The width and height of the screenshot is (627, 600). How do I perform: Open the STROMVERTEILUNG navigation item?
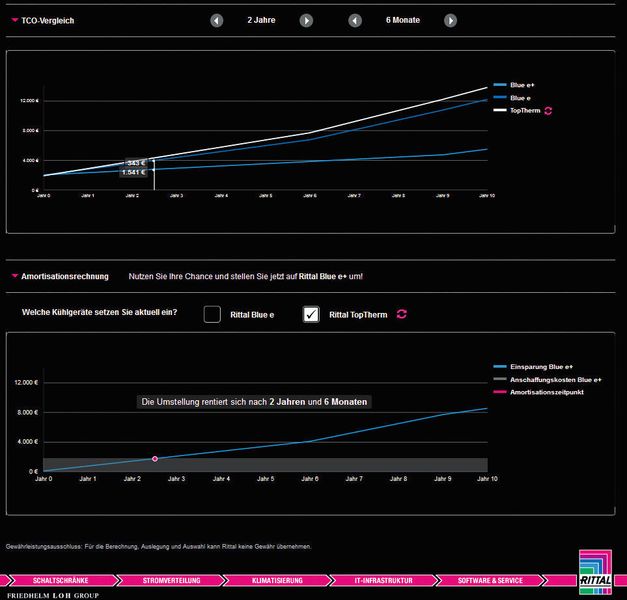pyautogui.click(x=172, y=580)
